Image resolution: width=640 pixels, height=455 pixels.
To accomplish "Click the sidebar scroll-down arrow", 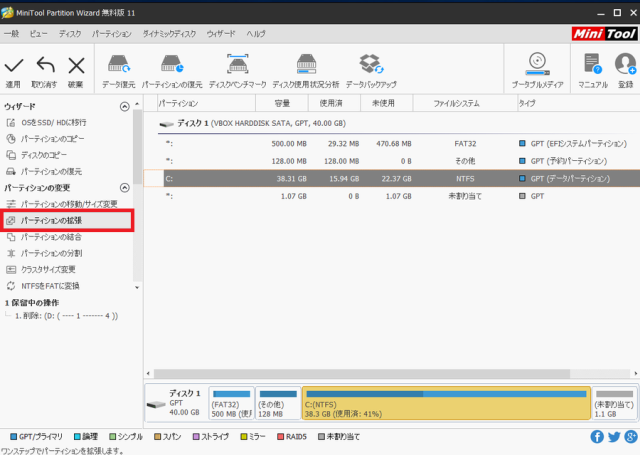I will pyautogui.click(x=137, y=288).
